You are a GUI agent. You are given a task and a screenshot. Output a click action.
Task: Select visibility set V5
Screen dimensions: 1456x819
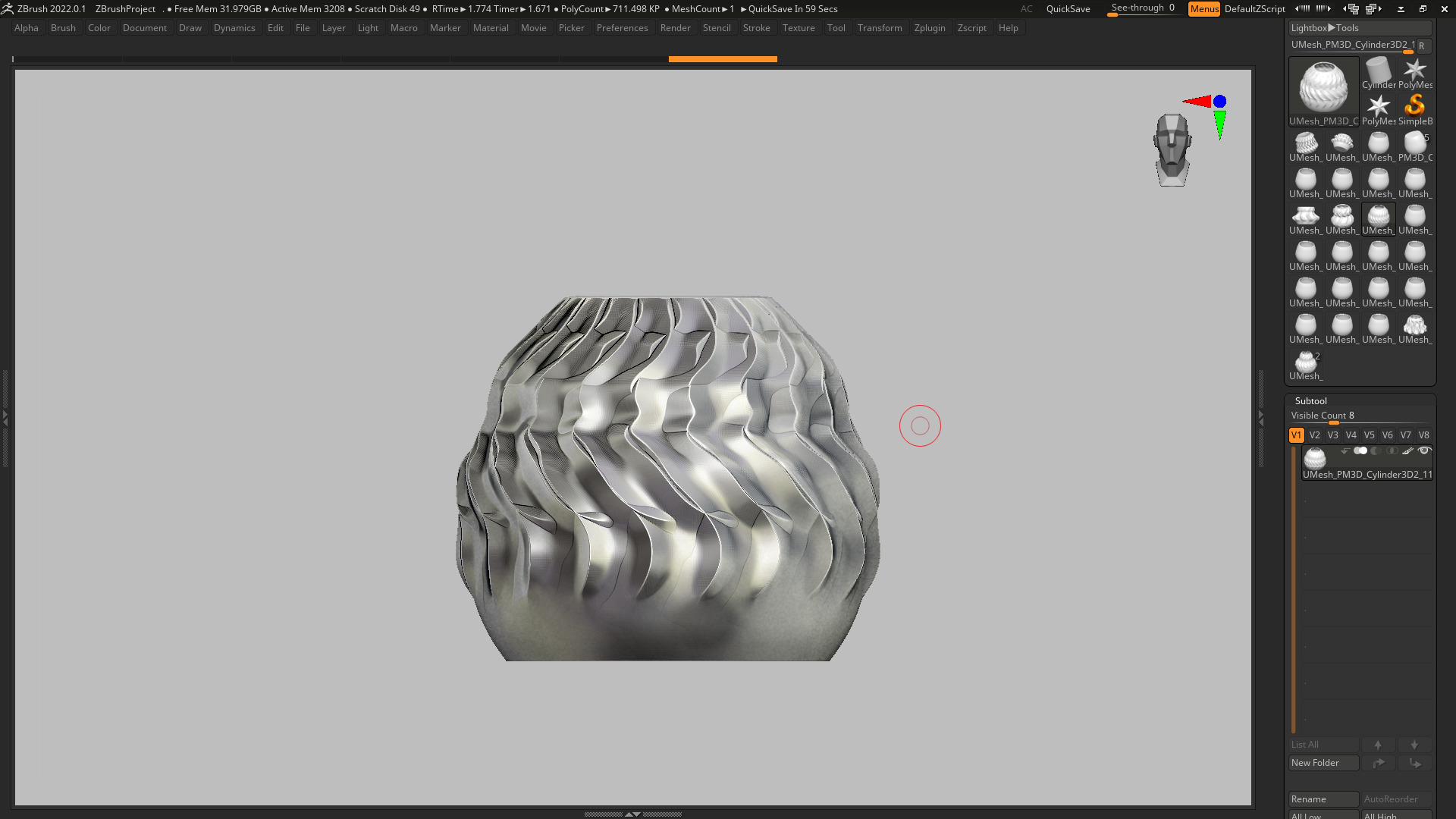coord(1369,435)
